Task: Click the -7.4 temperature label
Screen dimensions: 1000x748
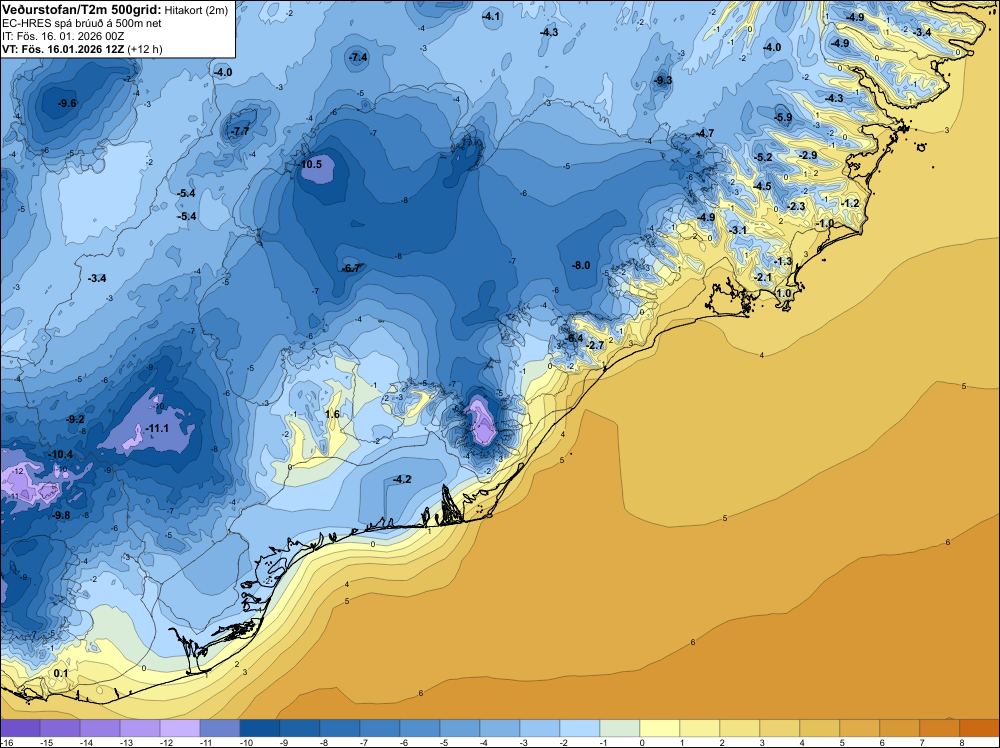Action: click(358, 57)
